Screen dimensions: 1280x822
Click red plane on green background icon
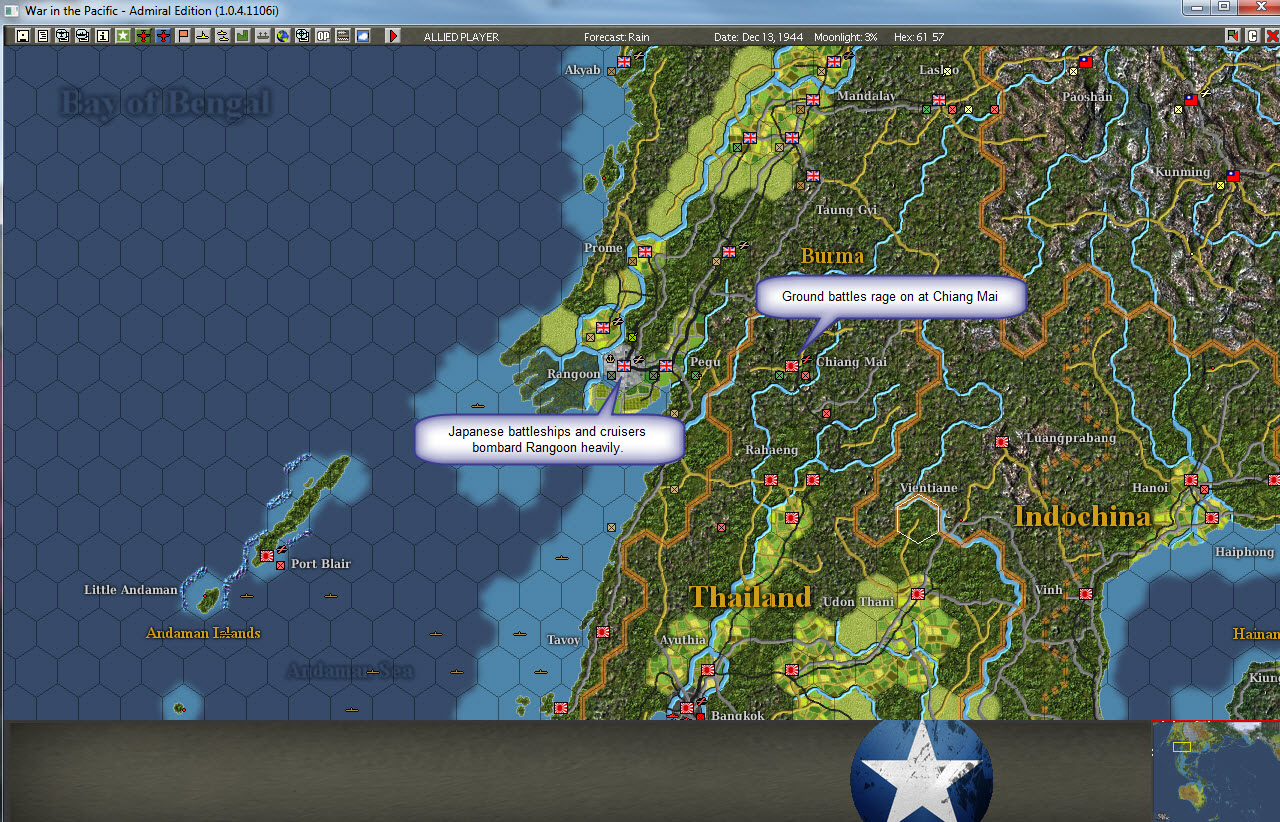pos(143,36)
